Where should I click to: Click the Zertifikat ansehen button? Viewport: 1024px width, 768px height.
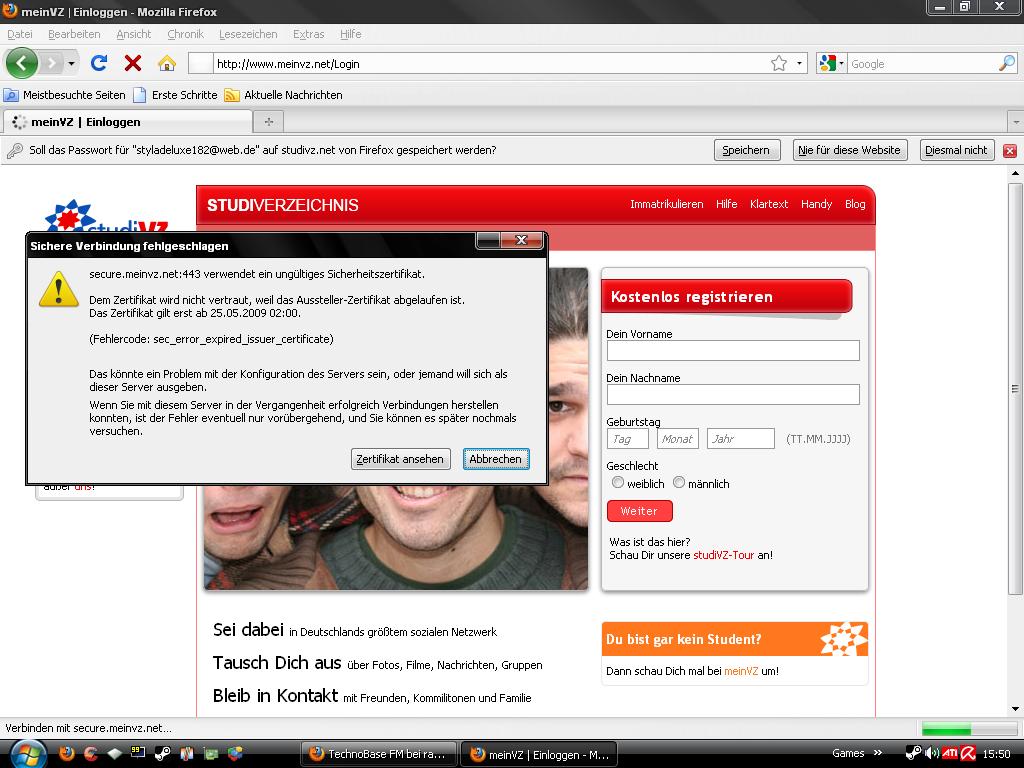click(401, 459)
